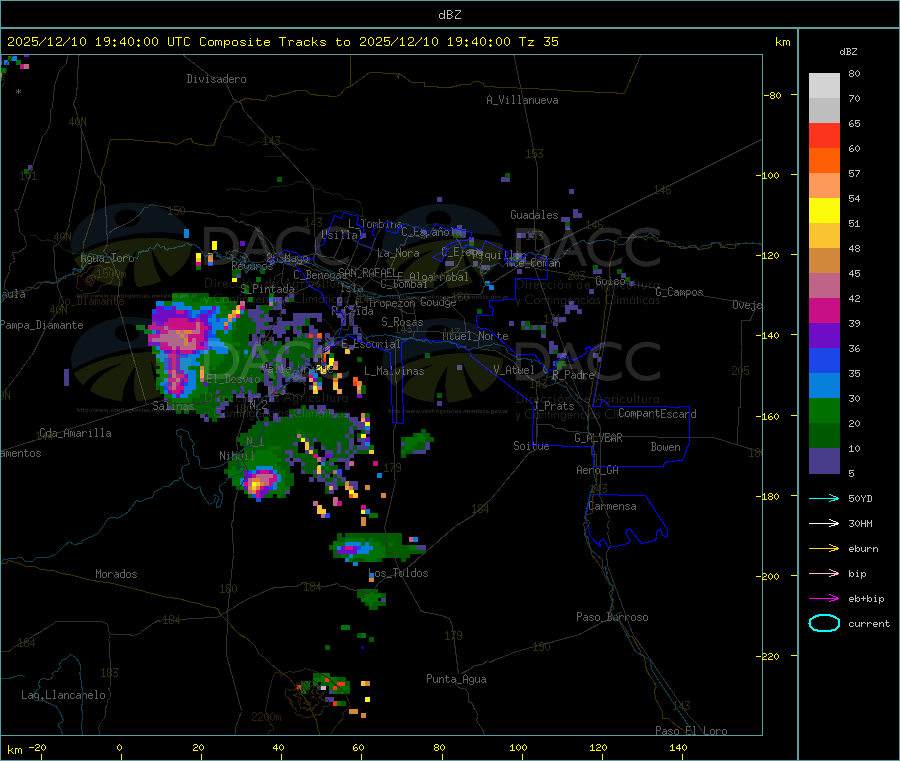Click the 'S_Rosas' map label
This screenshot has height=761, width=900.
(402, 322)
